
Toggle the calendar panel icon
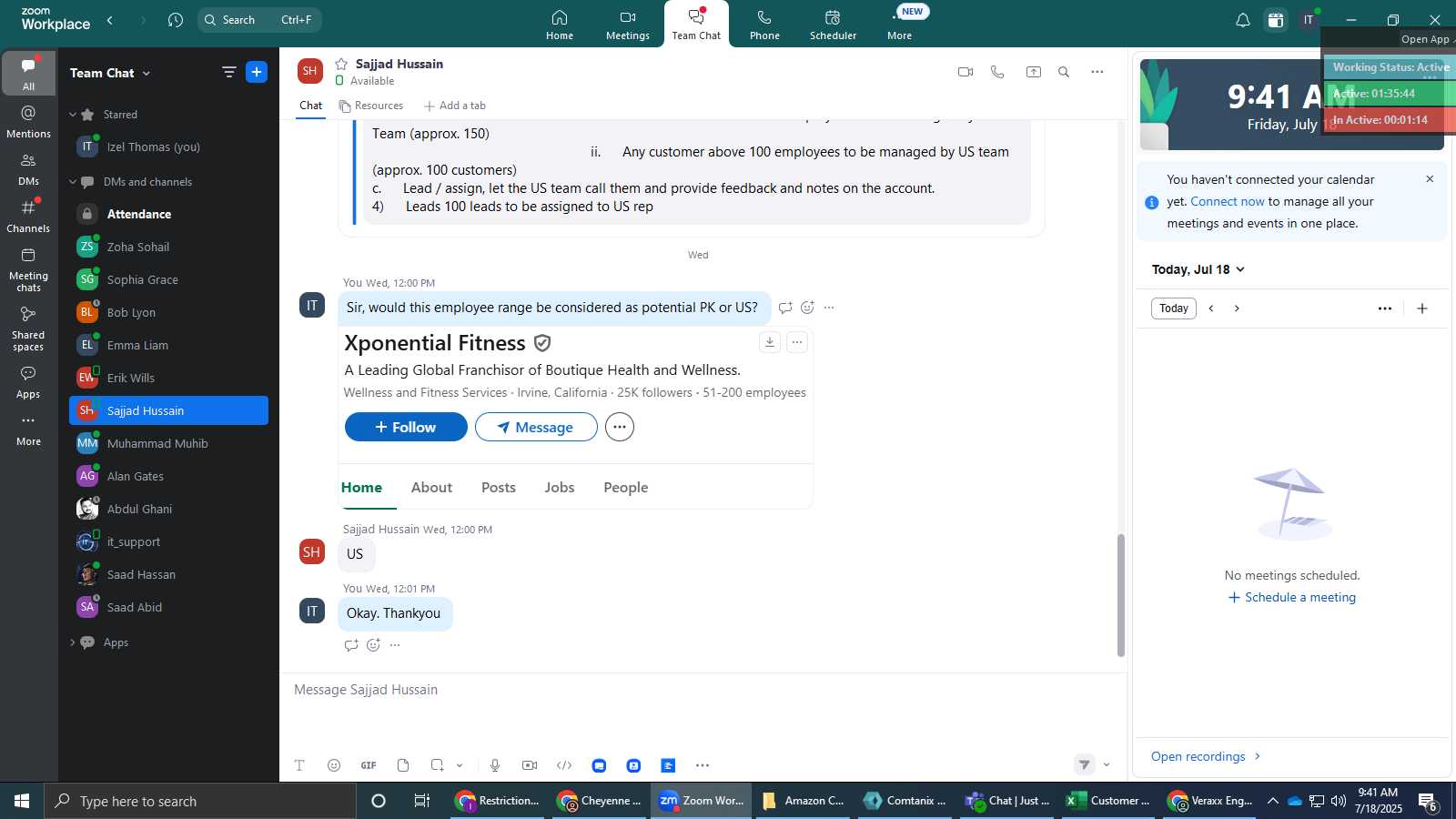[1276, 20]
